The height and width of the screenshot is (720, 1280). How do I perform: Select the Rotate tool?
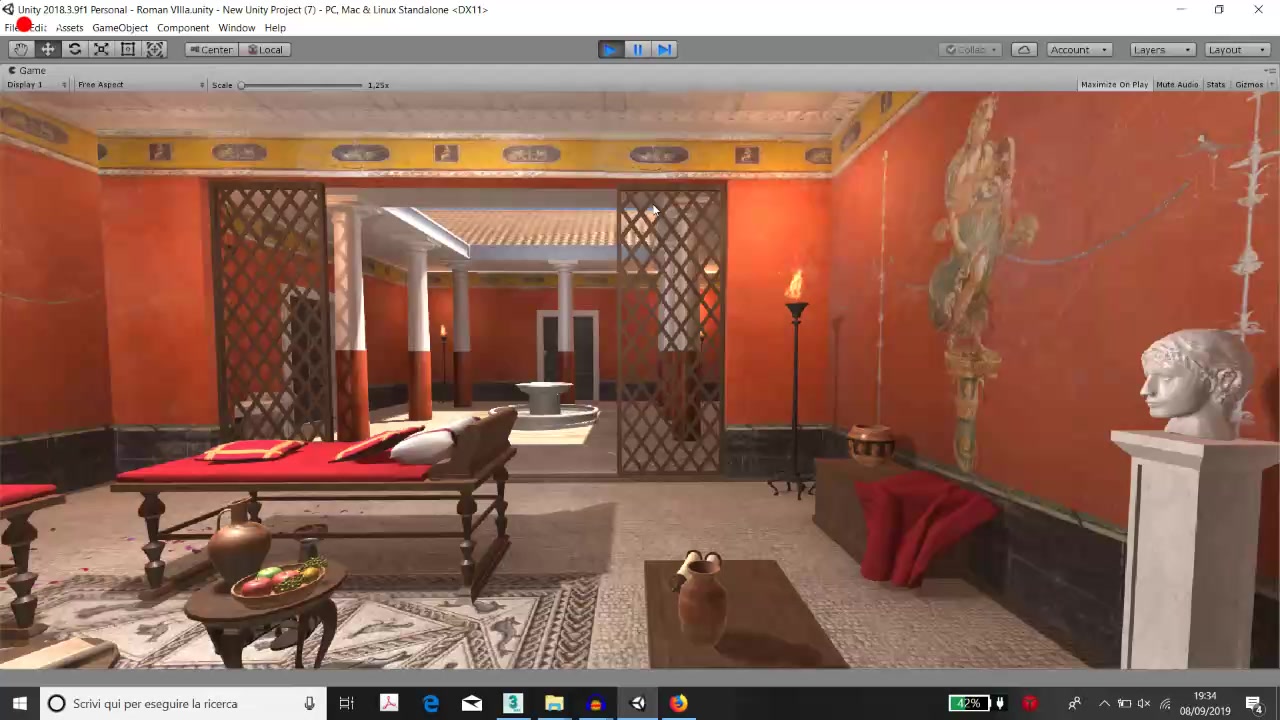click(x=74, y=49)
